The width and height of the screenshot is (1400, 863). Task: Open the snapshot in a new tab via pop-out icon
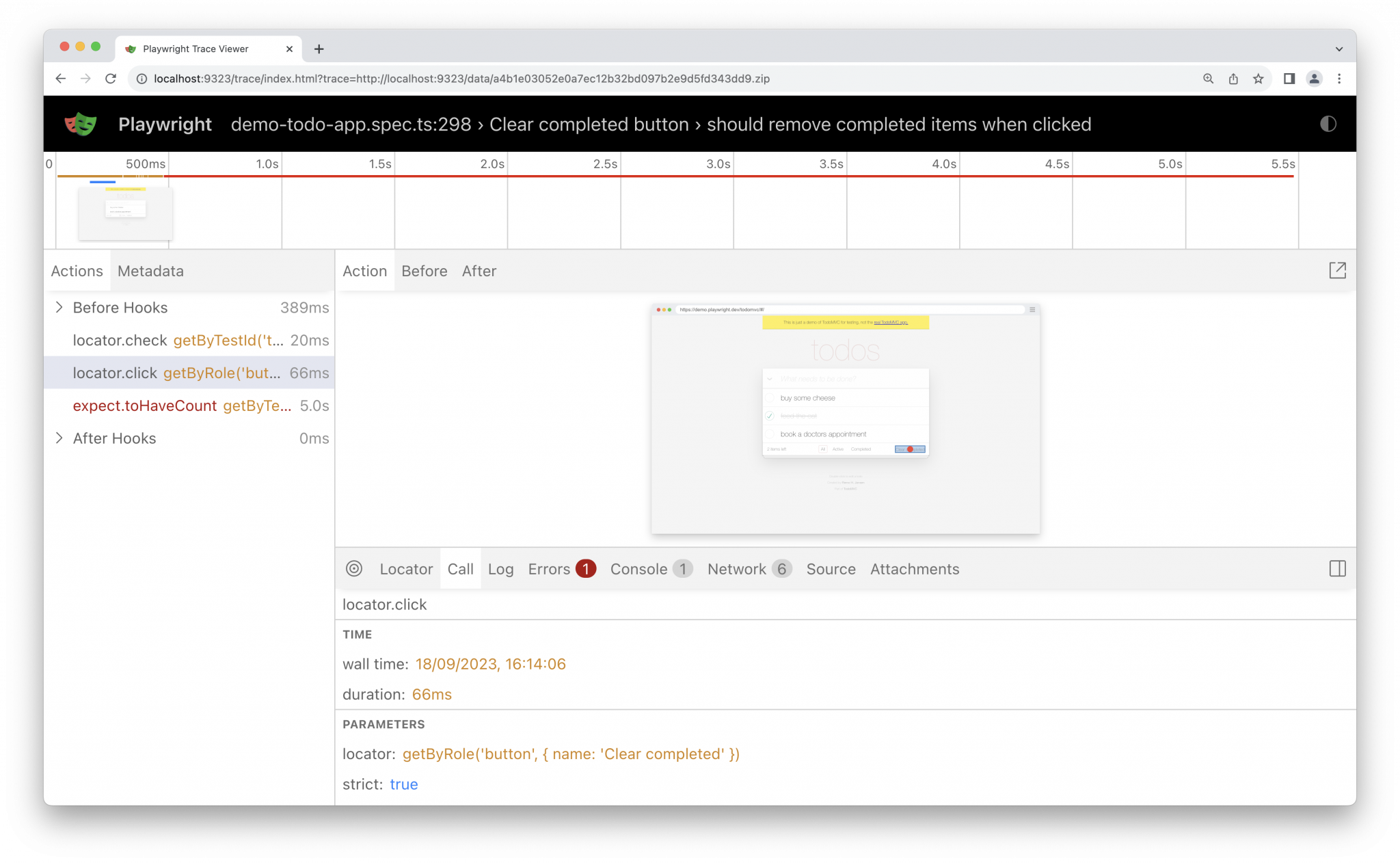1337,270
